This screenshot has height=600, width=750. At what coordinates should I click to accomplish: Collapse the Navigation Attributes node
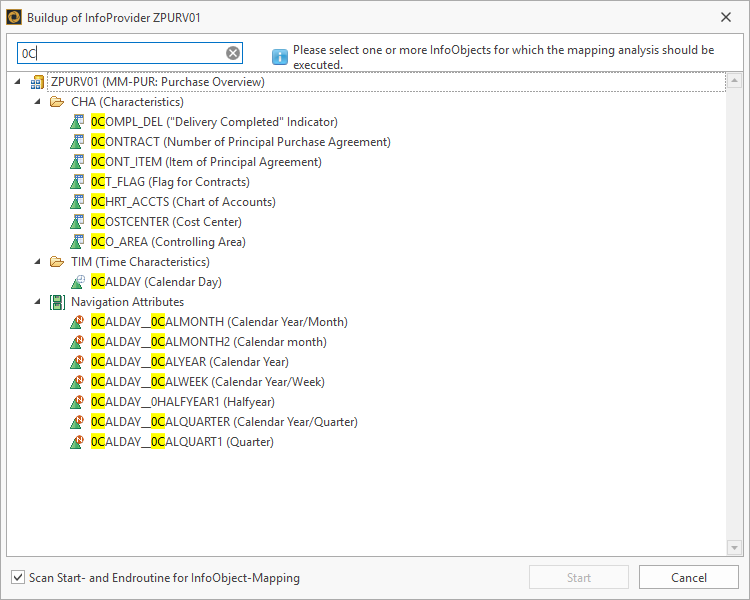point(38,302)
